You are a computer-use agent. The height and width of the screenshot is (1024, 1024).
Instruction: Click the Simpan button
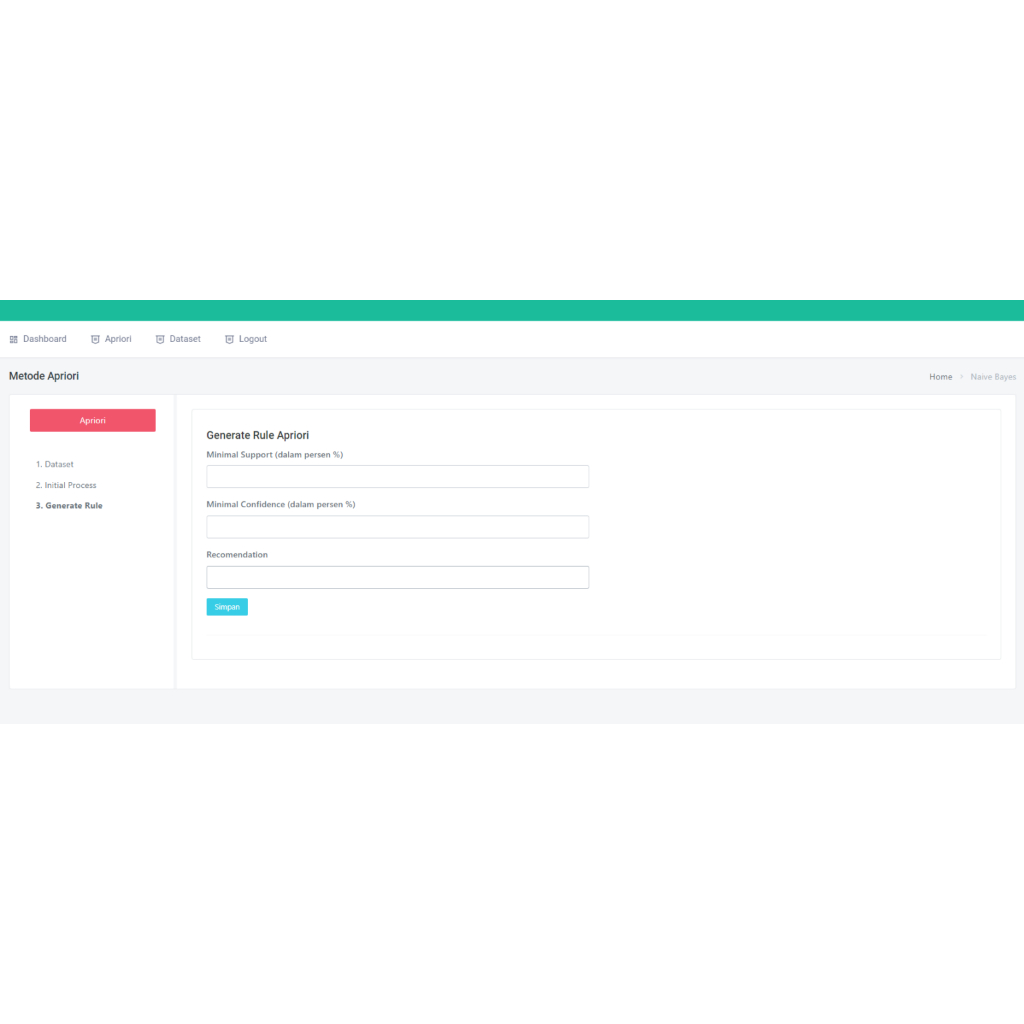click(x=227, y=607)
